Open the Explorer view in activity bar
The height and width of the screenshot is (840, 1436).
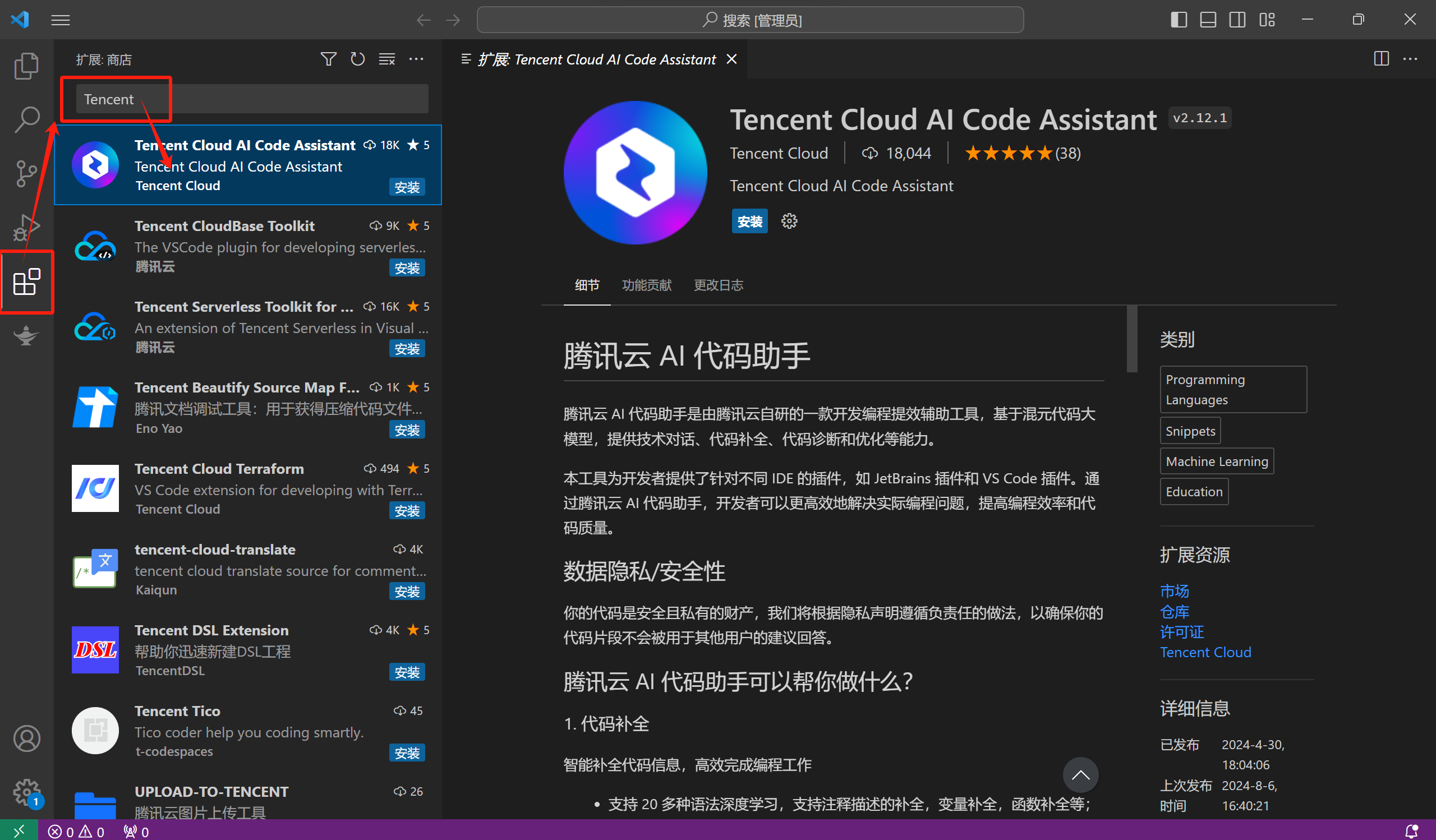[x=26, y=66]
